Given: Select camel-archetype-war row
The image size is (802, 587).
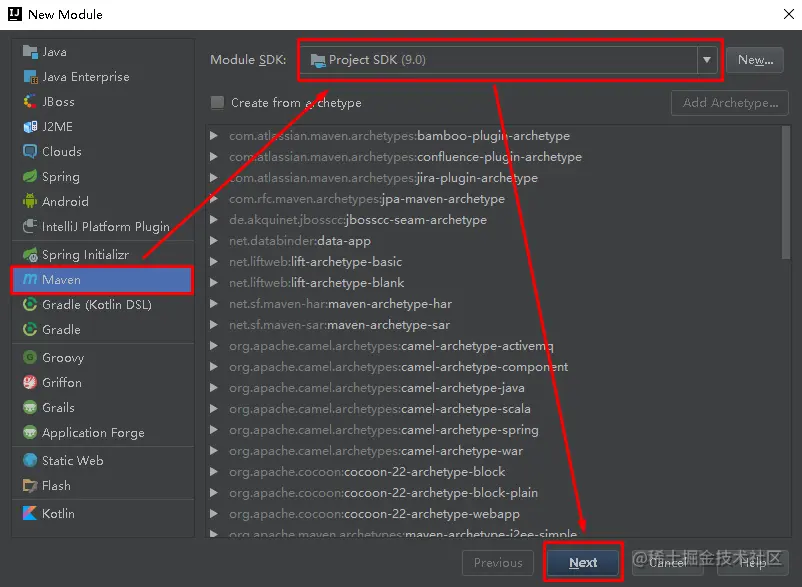Looking at the screenshot, I should (376, 450).
